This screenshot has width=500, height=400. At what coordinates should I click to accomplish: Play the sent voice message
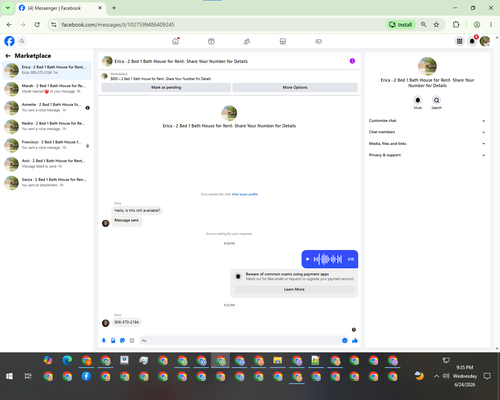pyautogui.click(x=308, y=259)
